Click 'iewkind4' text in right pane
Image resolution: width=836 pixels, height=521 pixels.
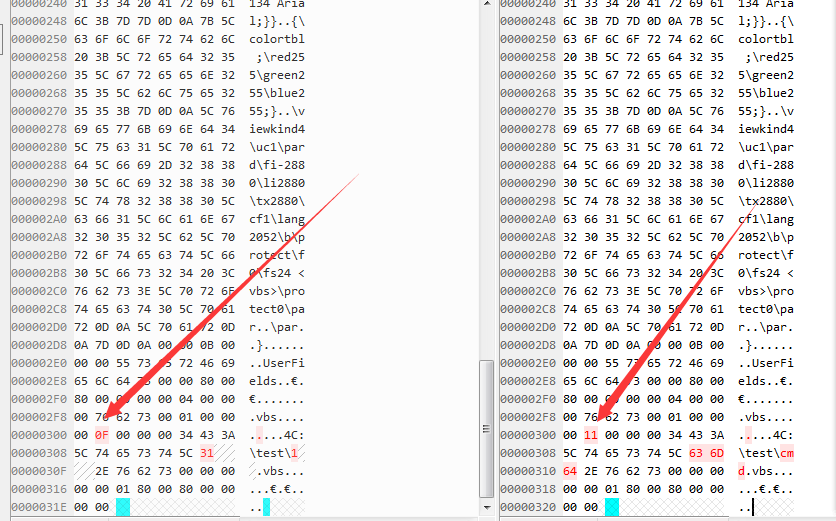coord(766,129)
